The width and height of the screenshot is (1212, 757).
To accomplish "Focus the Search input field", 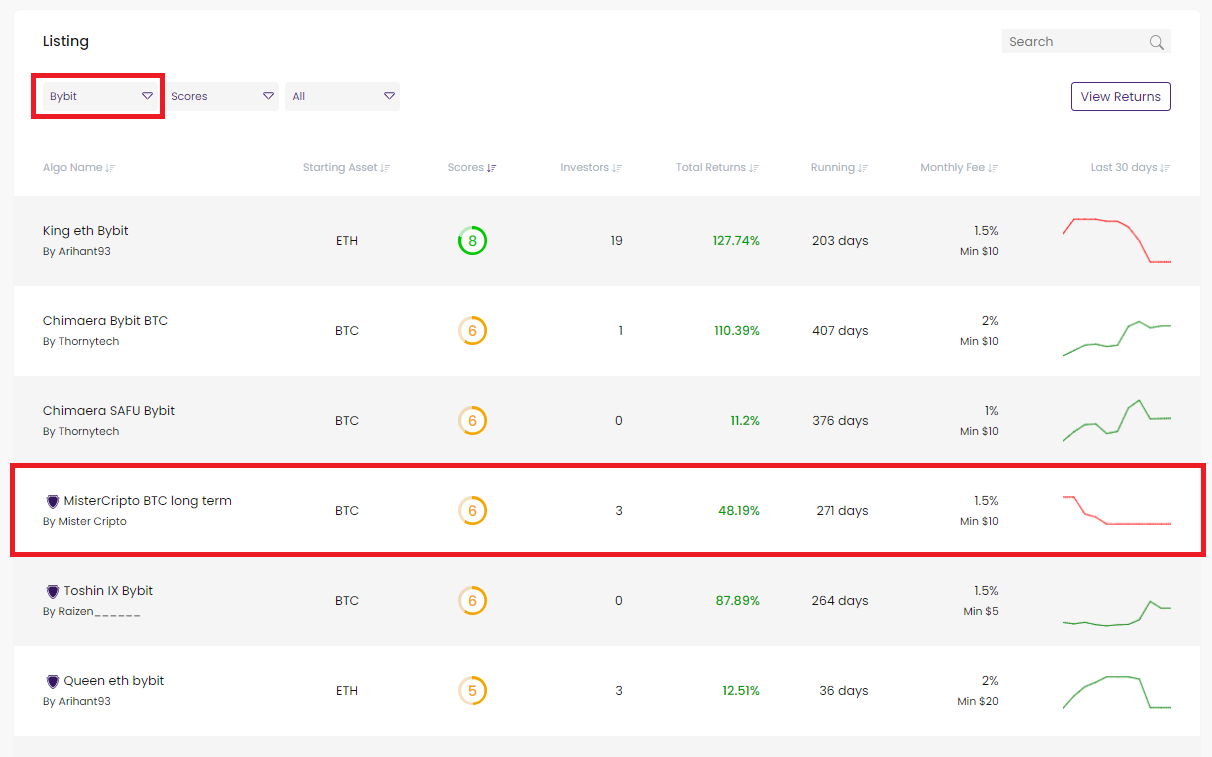I will click(1075, 42).
